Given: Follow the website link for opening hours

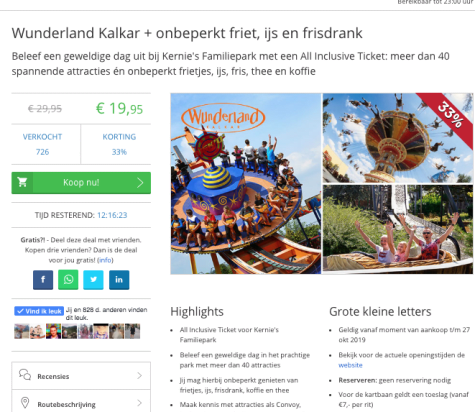Looking at the screenshot, I should coord(350,365).
